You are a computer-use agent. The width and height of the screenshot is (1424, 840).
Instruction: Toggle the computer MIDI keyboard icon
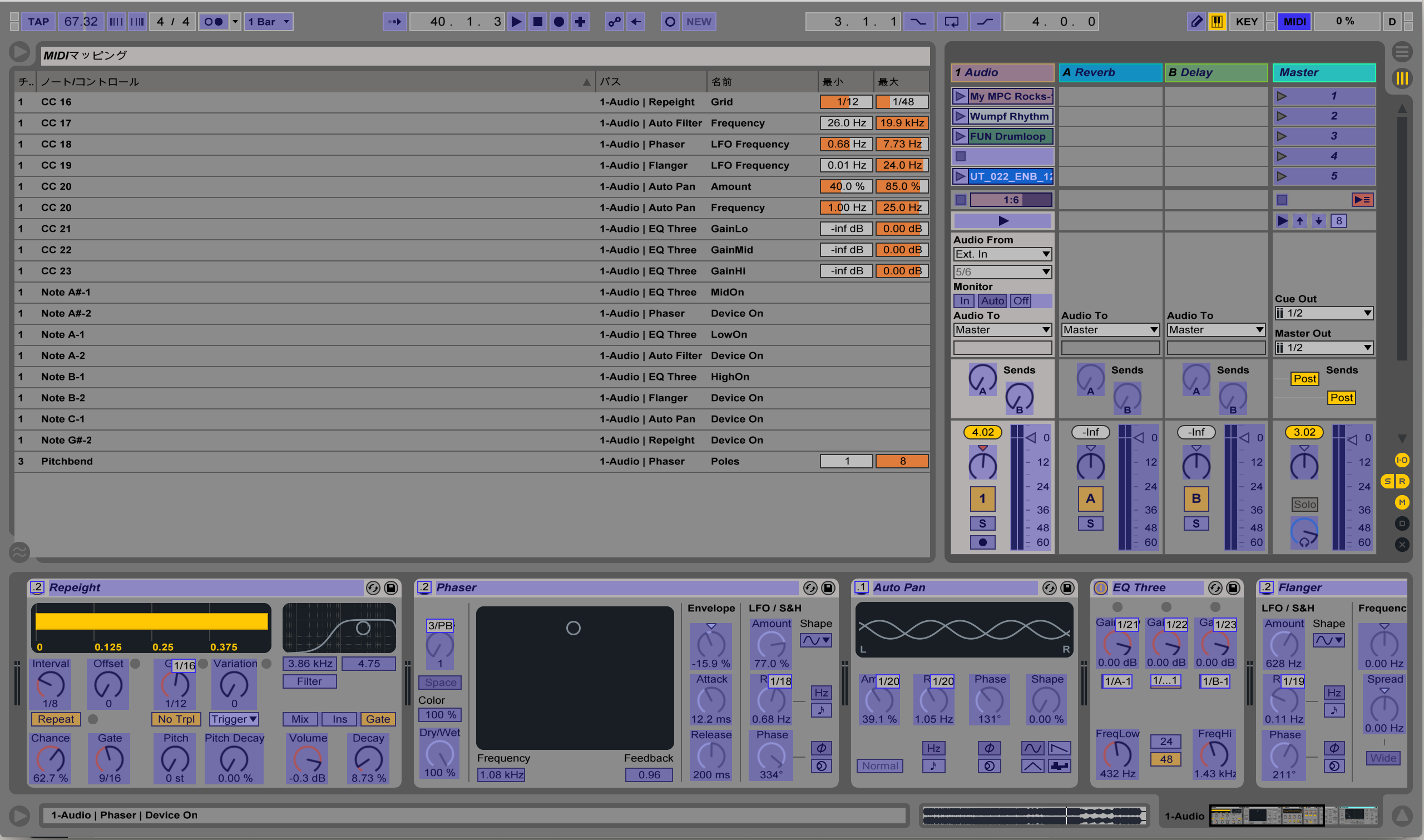click(x=1217, y=22)
